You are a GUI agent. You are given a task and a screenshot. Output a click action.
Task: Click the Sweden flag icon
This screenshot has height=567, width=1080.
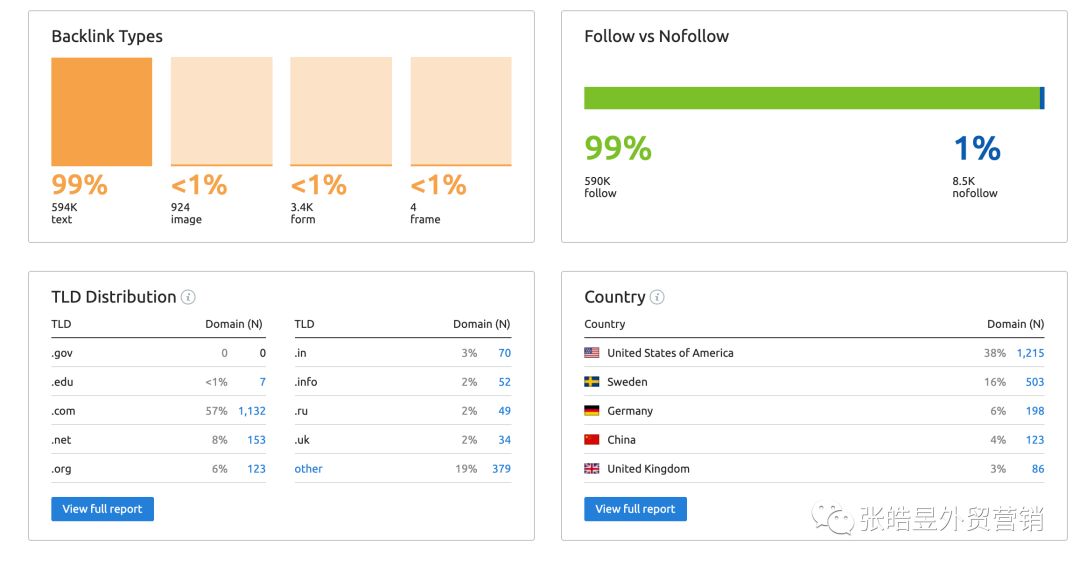tap(592, 382)
